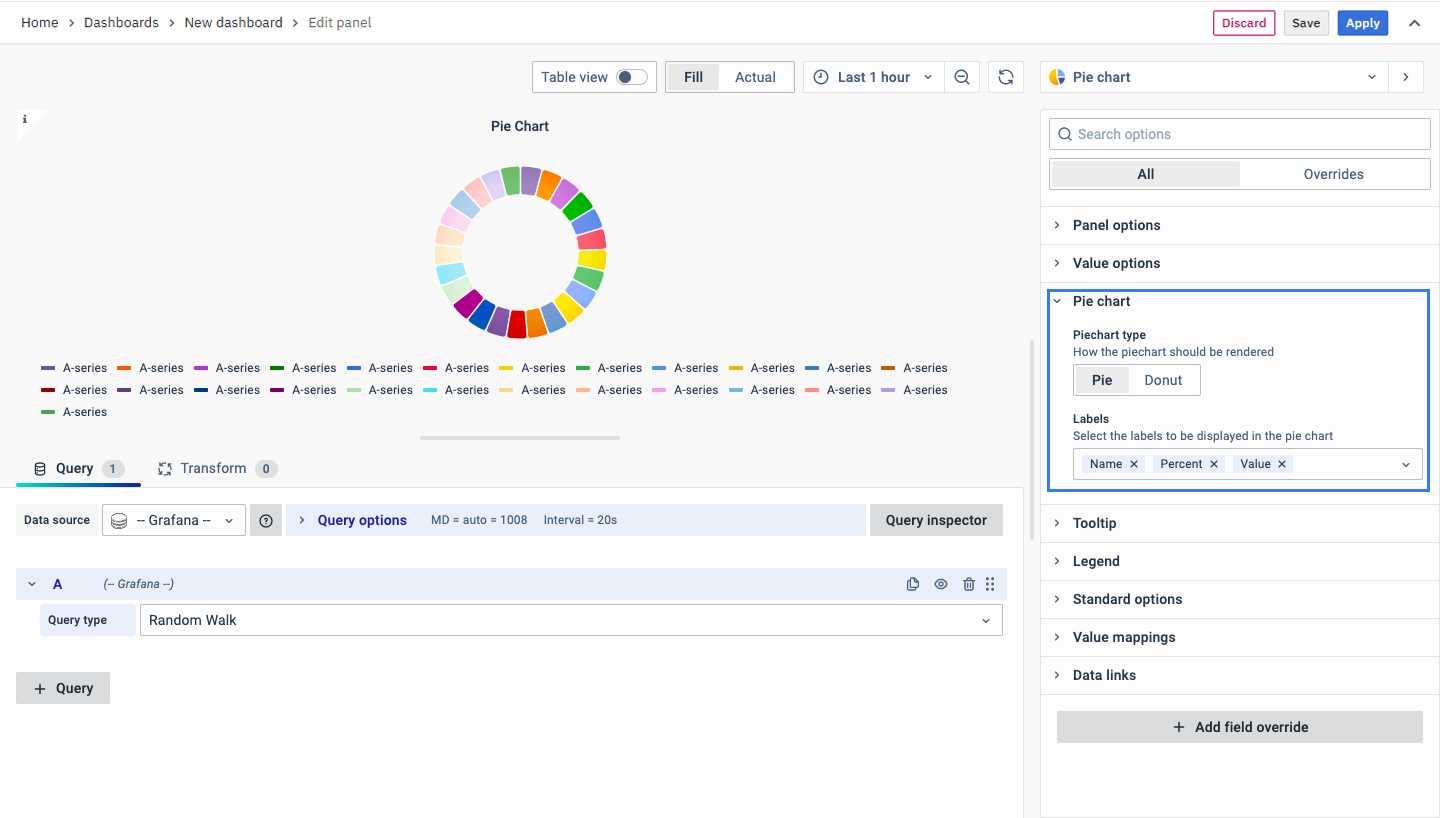
Task: Click the purple A-series legend color swatch
Action: (48, 368)
